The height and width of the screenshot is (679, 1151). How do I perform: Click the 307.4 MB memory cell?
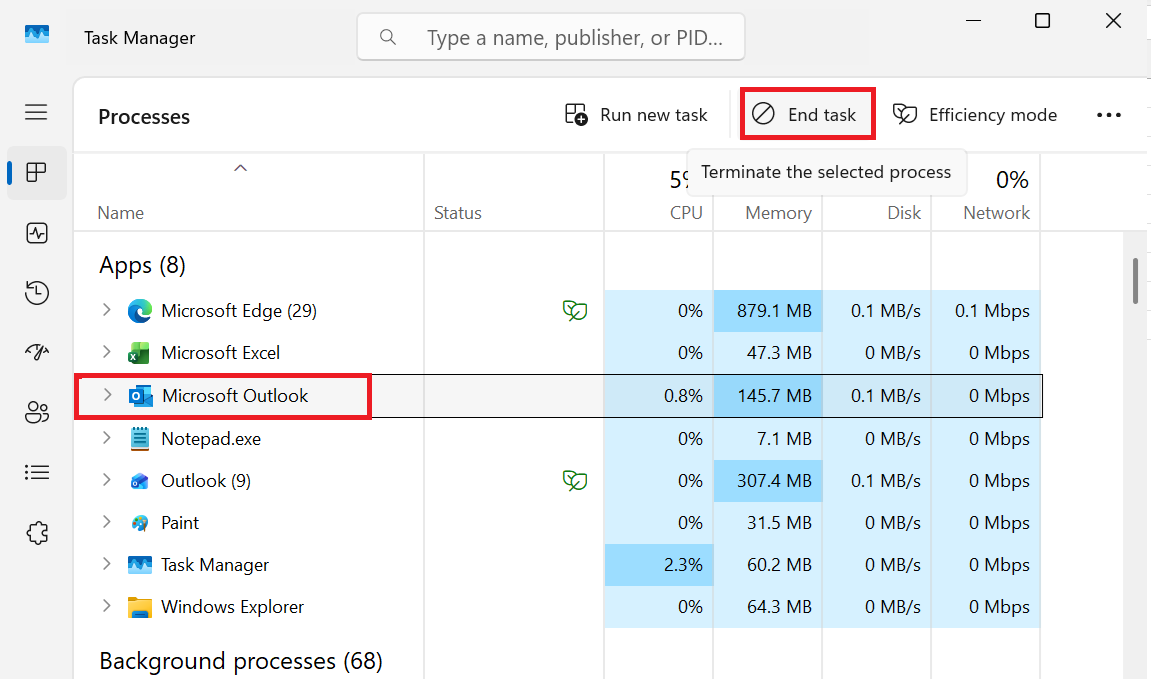click(768, 481)
